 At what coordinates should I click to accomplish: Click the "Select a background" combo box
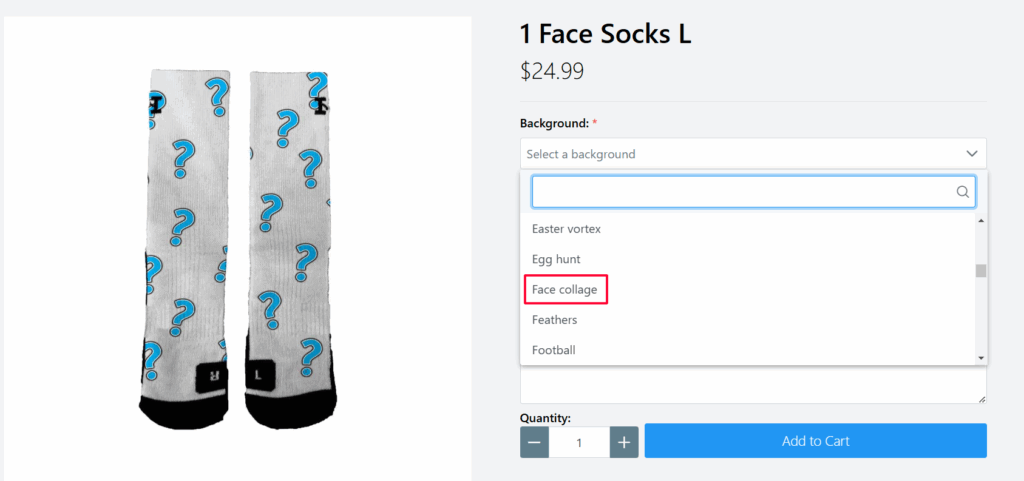coord(740,154)
